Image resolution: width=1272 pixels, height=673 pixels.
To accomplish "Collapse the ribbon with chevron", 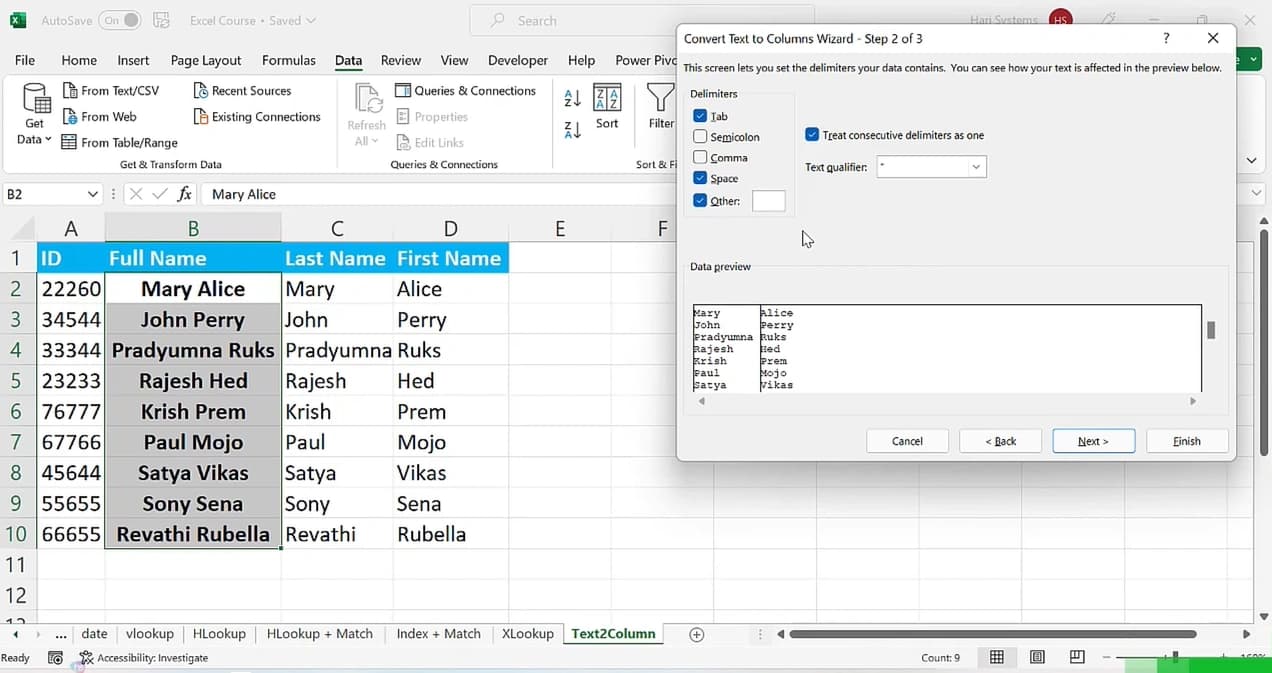I will 1251,160.
